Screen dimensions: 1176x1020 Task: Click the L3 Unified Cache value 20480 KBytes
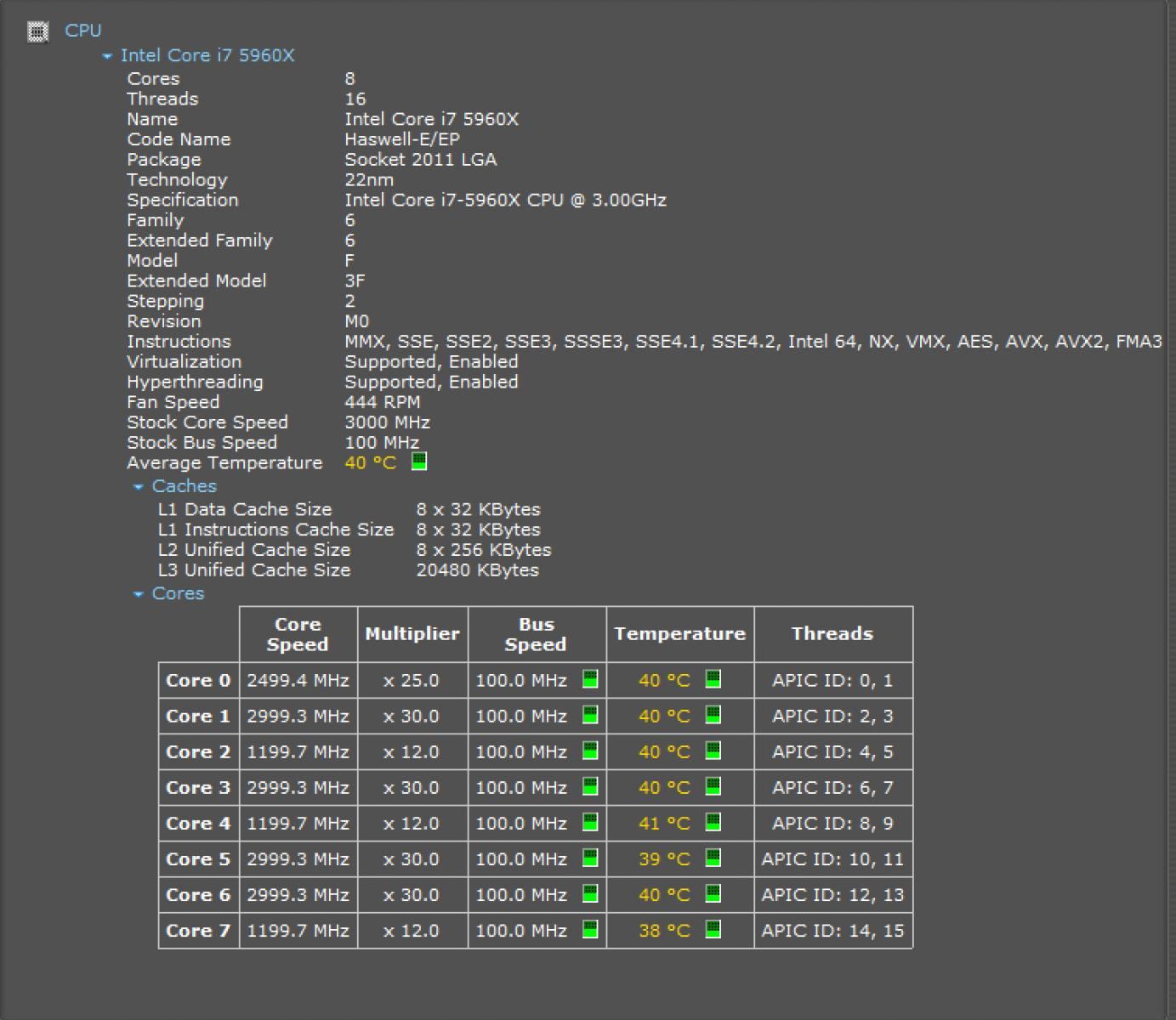477,570
